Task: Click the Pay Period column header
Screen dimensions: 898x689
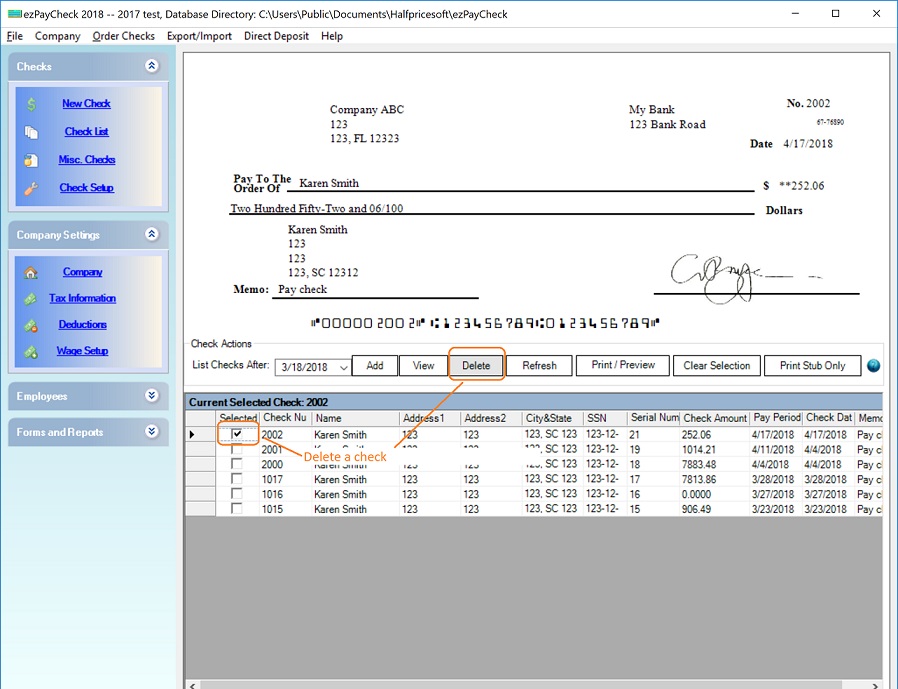Action: (x=776, y=418)
